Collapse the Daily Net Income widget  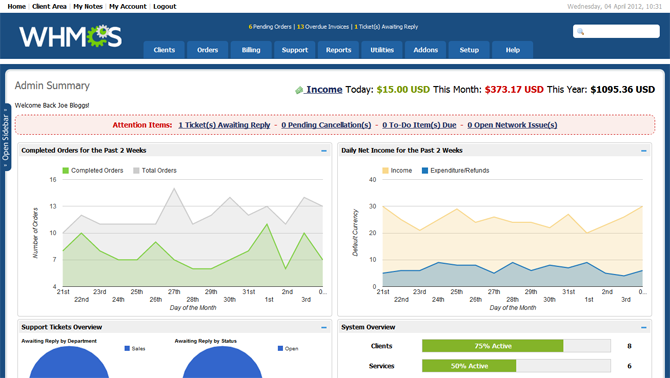pyautogui.click(x=644, y=151)
